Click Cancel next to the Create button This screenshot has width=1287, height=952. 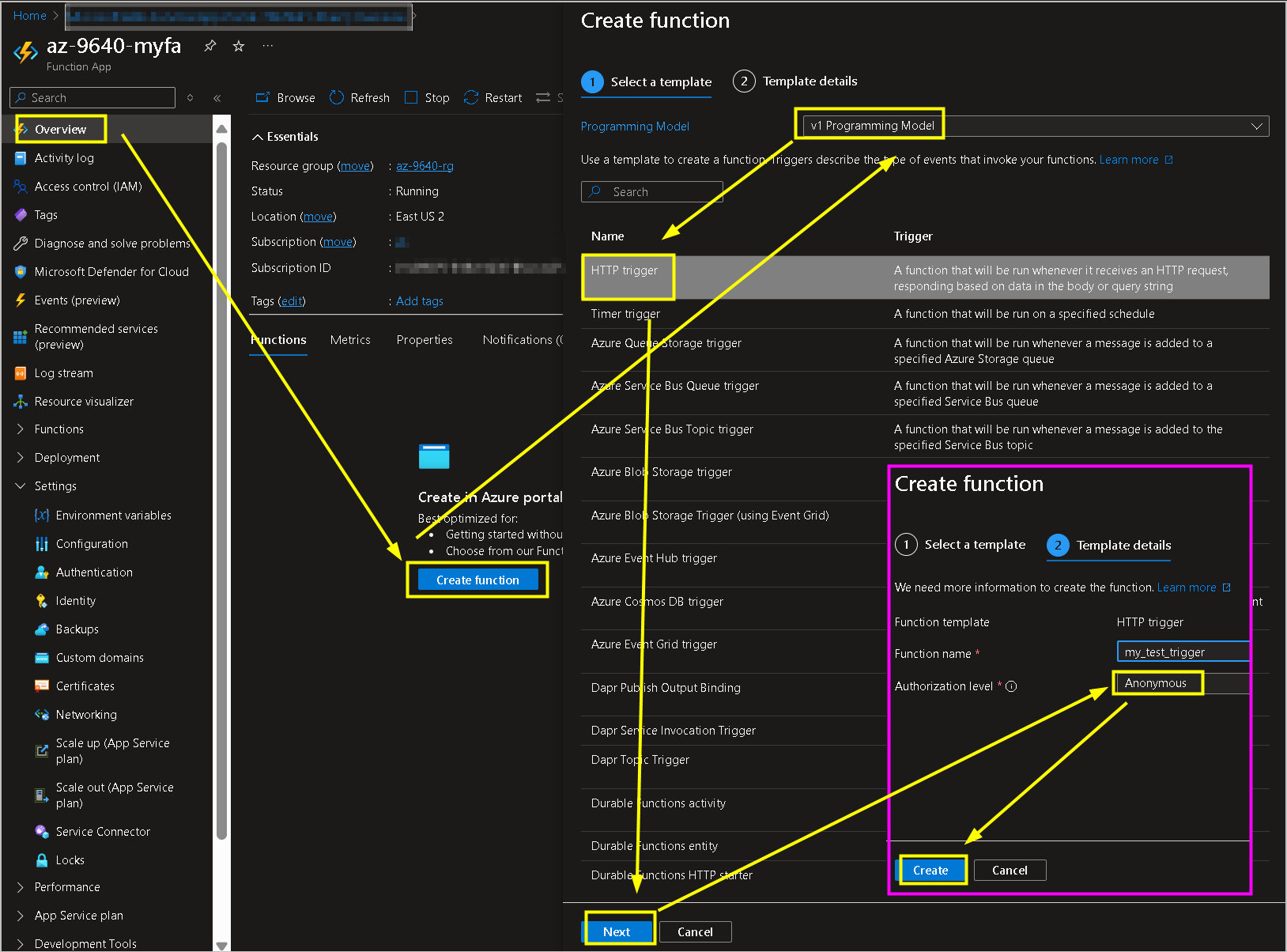click(x=1010, y=870)
